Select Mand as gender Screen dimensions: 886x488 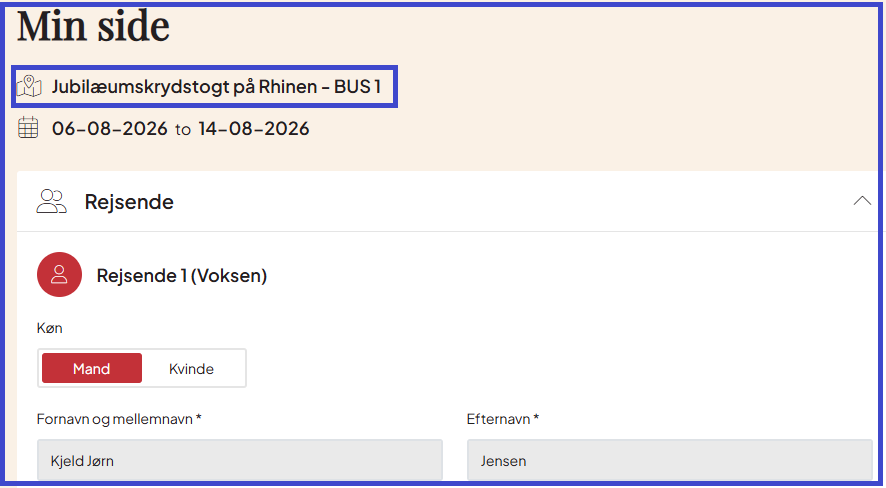[92, 368]
